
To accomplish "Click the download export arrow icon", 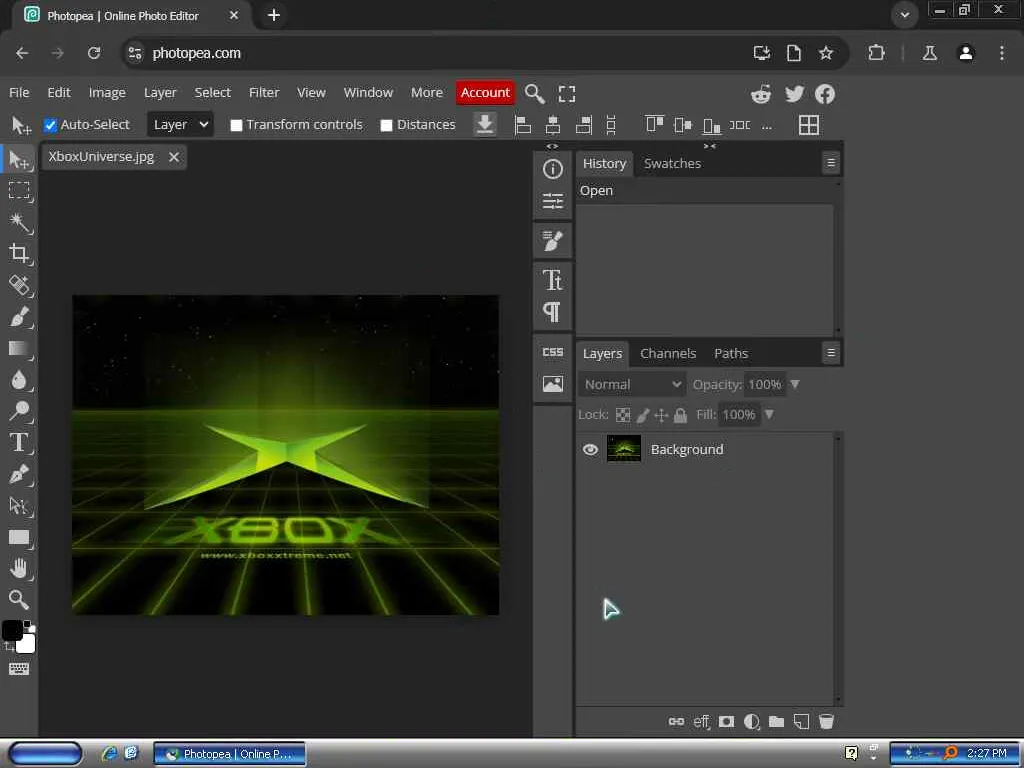I will coord(485,124).
